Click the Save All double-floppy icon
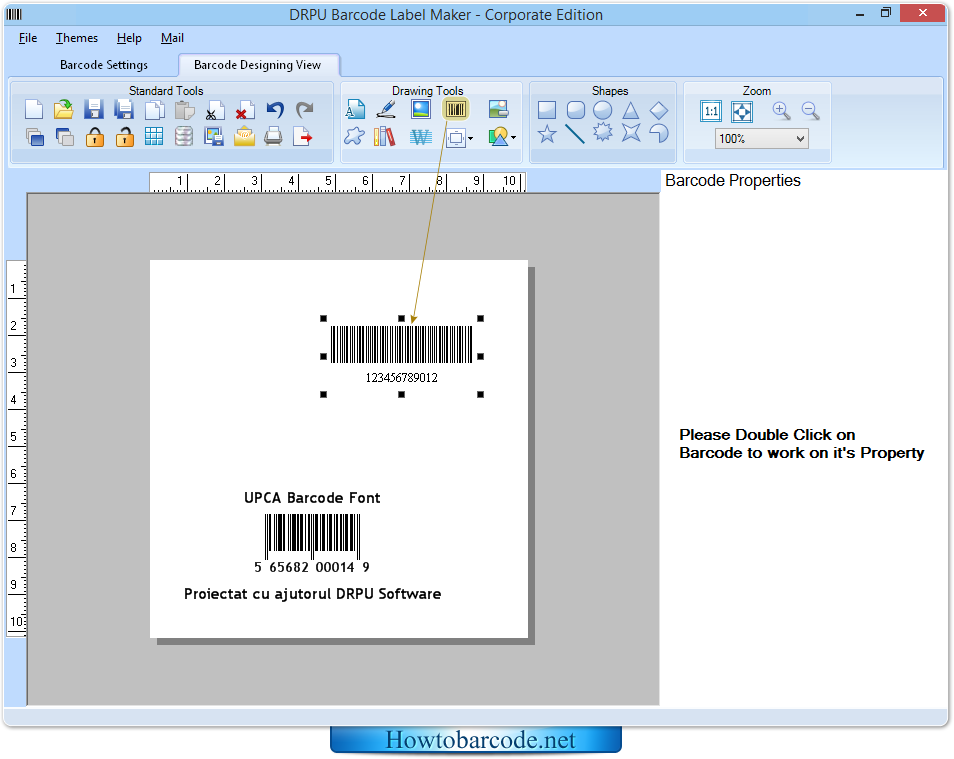Image resolution: width=954 pixels, height=759 pixels. (124, 110)
